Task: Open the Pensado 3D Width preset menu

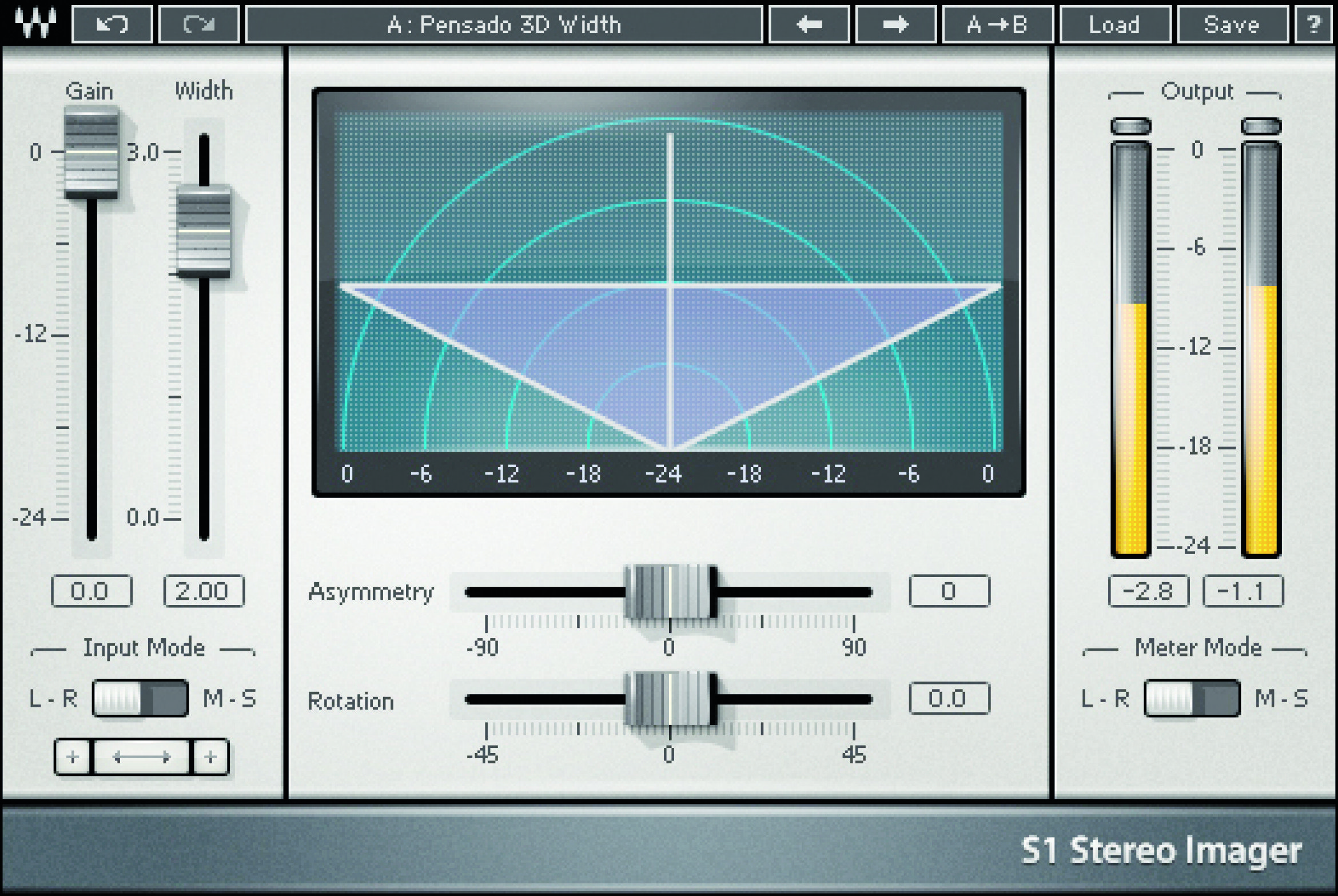Action: (504, 25)
